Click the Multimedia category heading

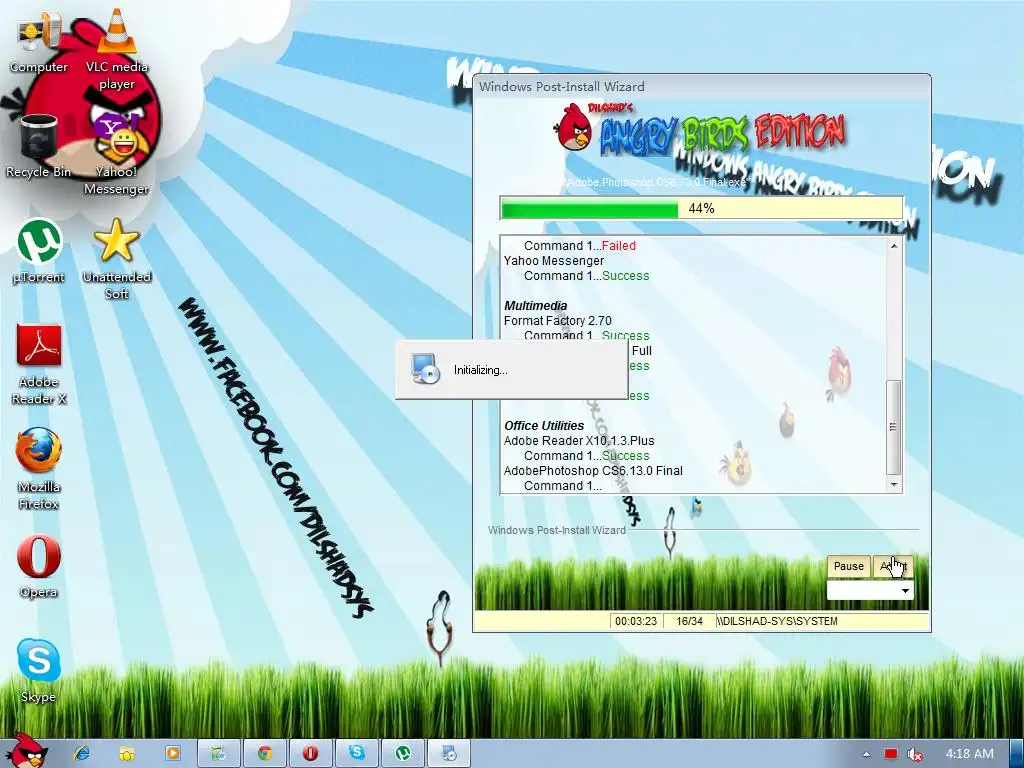point(536,306)
